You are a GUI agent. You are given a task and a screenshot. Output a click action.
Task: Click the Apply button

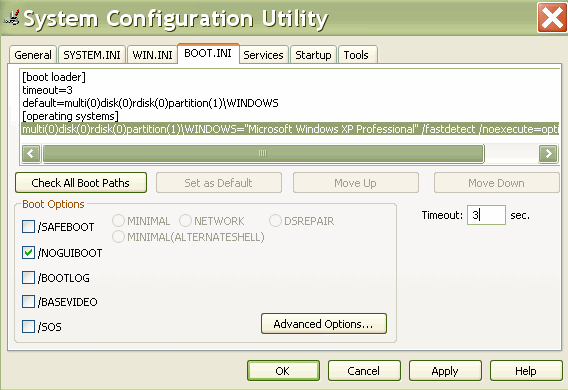click(445, 371)
